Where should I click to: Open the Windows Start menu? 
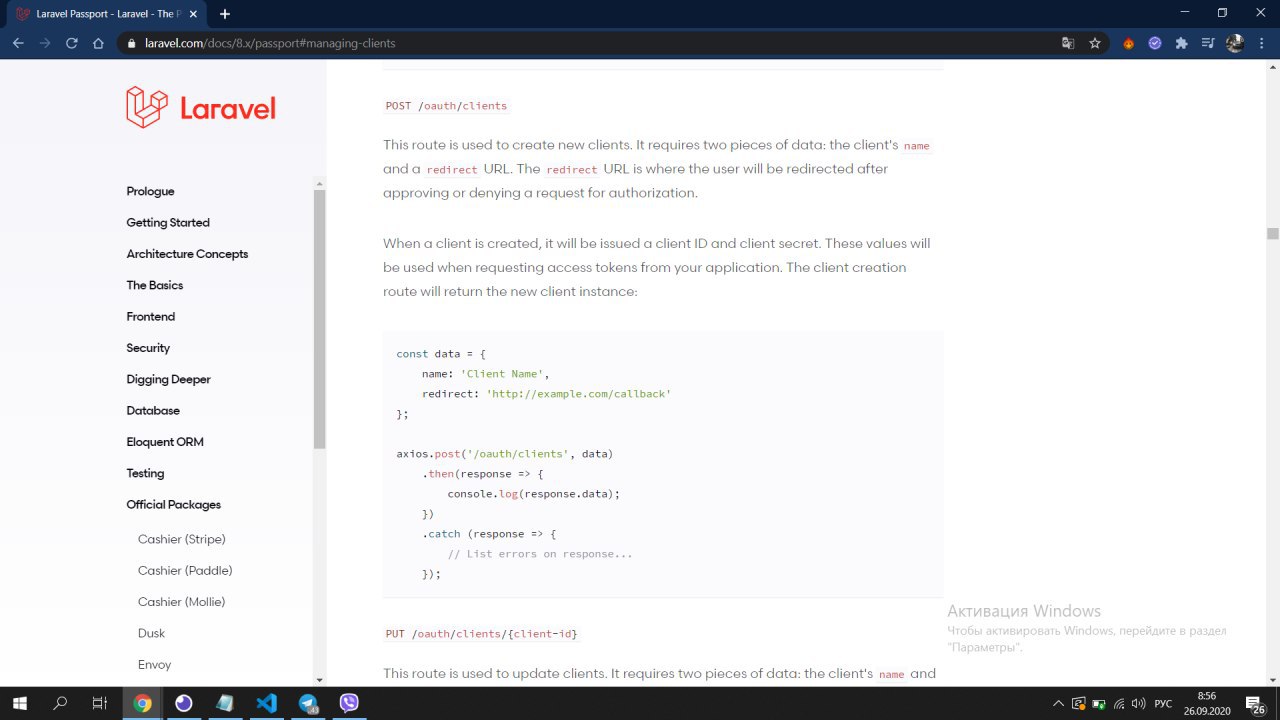coord(19,703)
